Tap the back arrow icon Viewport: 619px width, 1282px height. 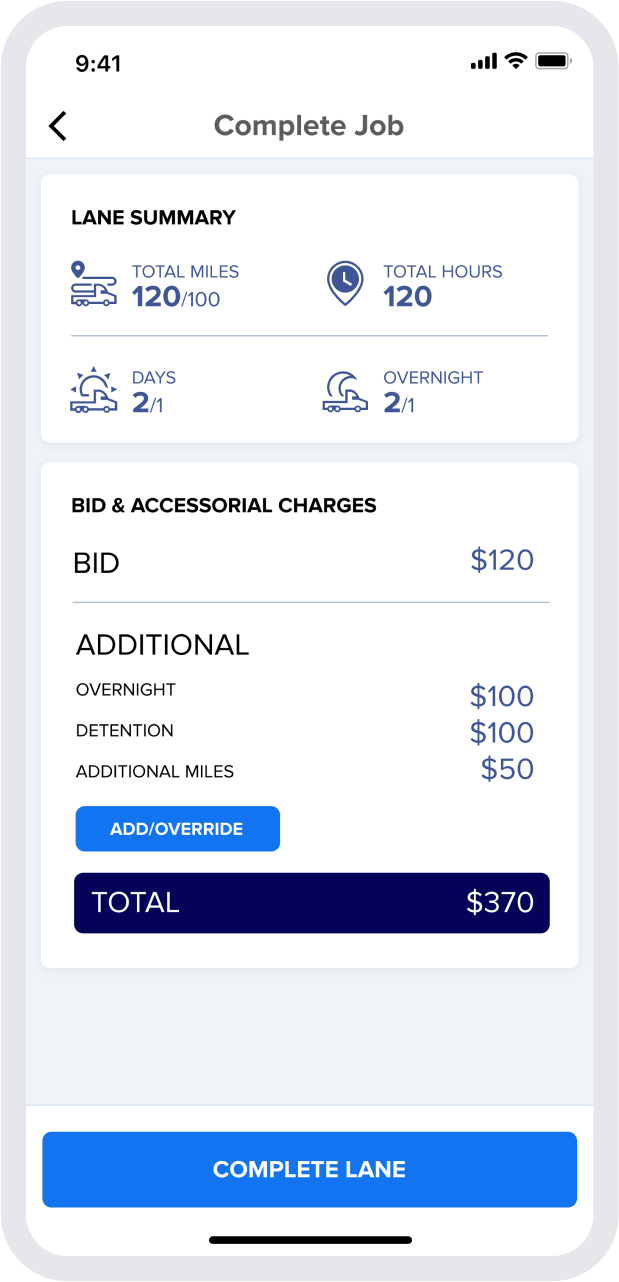(x=58, y=126)
